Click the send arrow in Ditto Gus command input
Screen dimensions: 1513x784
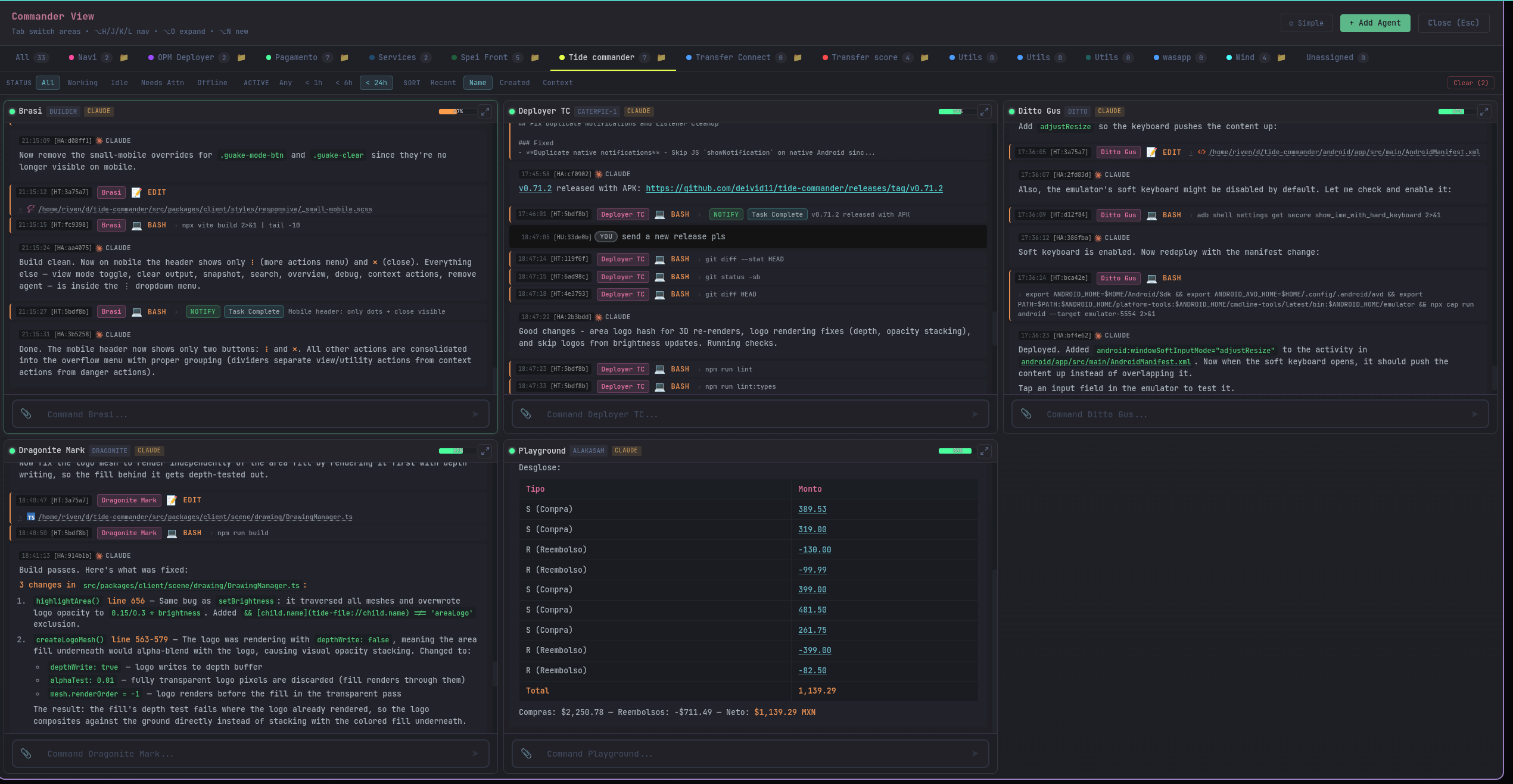1475,414
